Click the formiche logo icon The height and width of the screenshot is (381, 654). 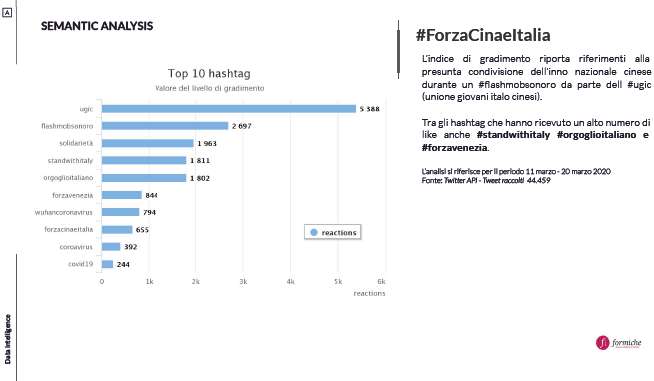602,343
